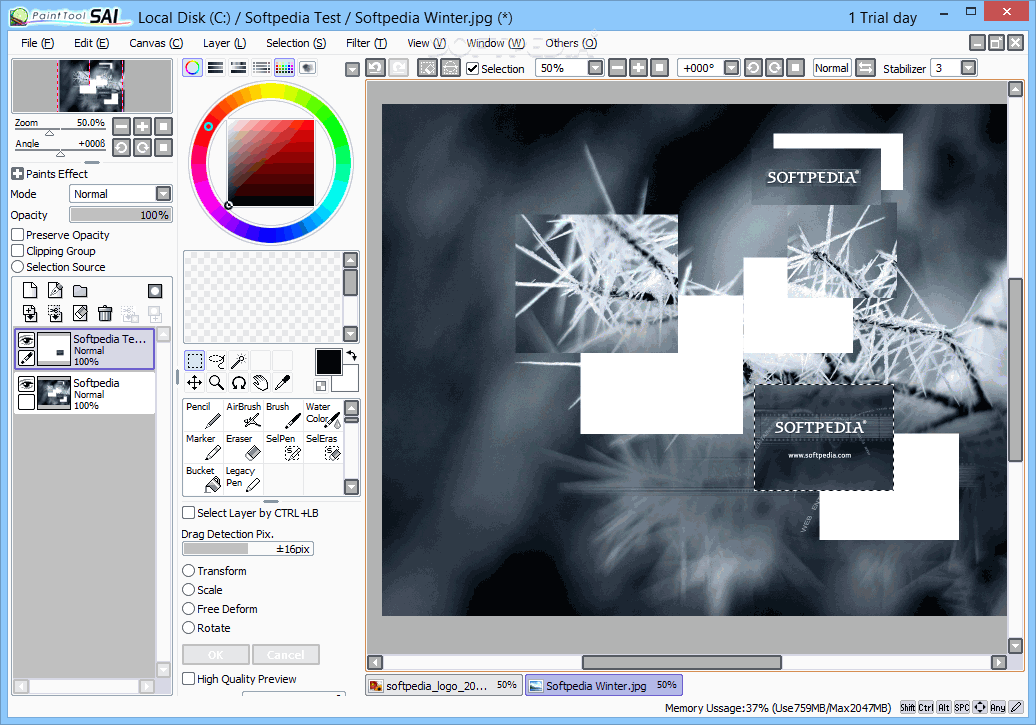Adjust the Drag Detection ±16pix slider
This screenshot has width=1036, height=725.
248,549
